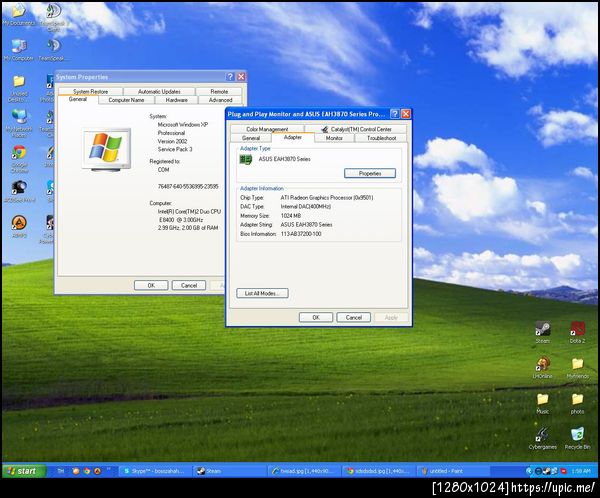Open the Hardware tab

coord(176,100)
